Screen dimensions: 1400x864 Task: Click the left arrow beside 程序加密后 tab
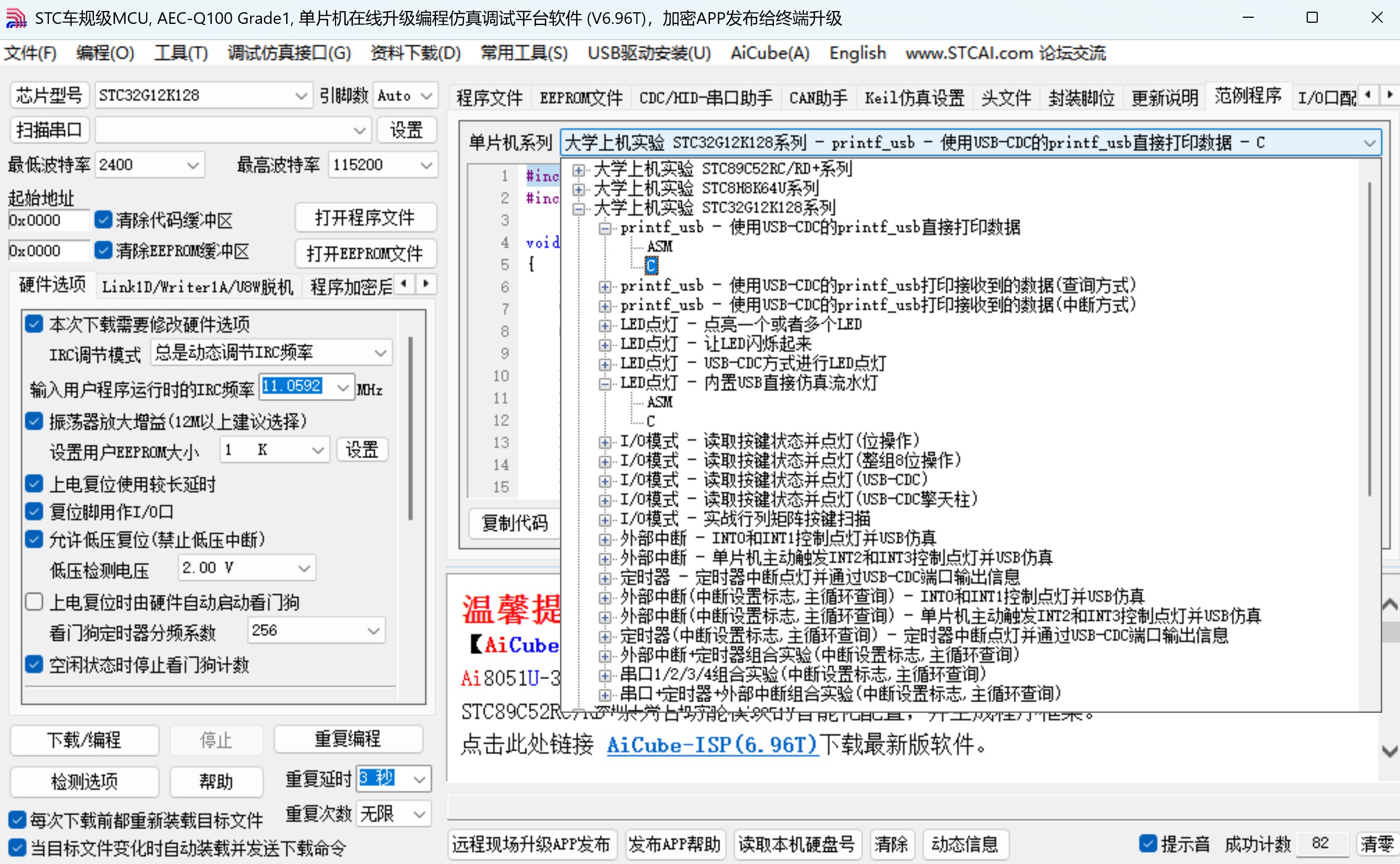(404, 284)
